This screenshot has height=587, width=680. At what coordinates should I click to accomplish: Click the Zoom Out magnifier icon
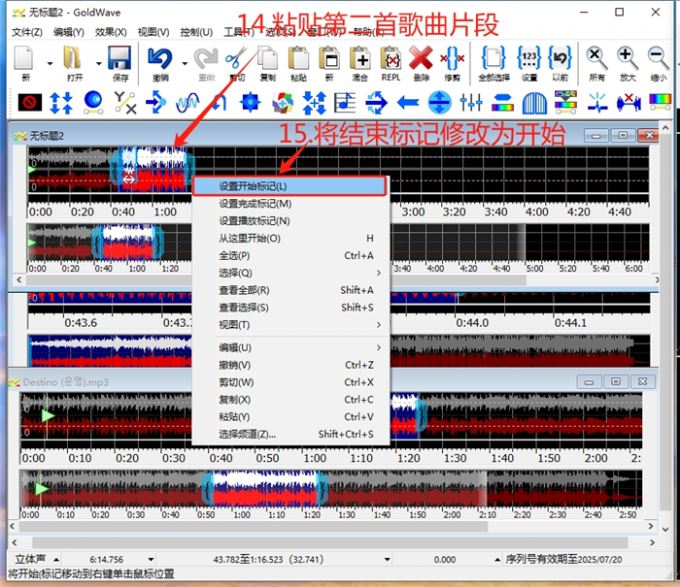(658, 59)
